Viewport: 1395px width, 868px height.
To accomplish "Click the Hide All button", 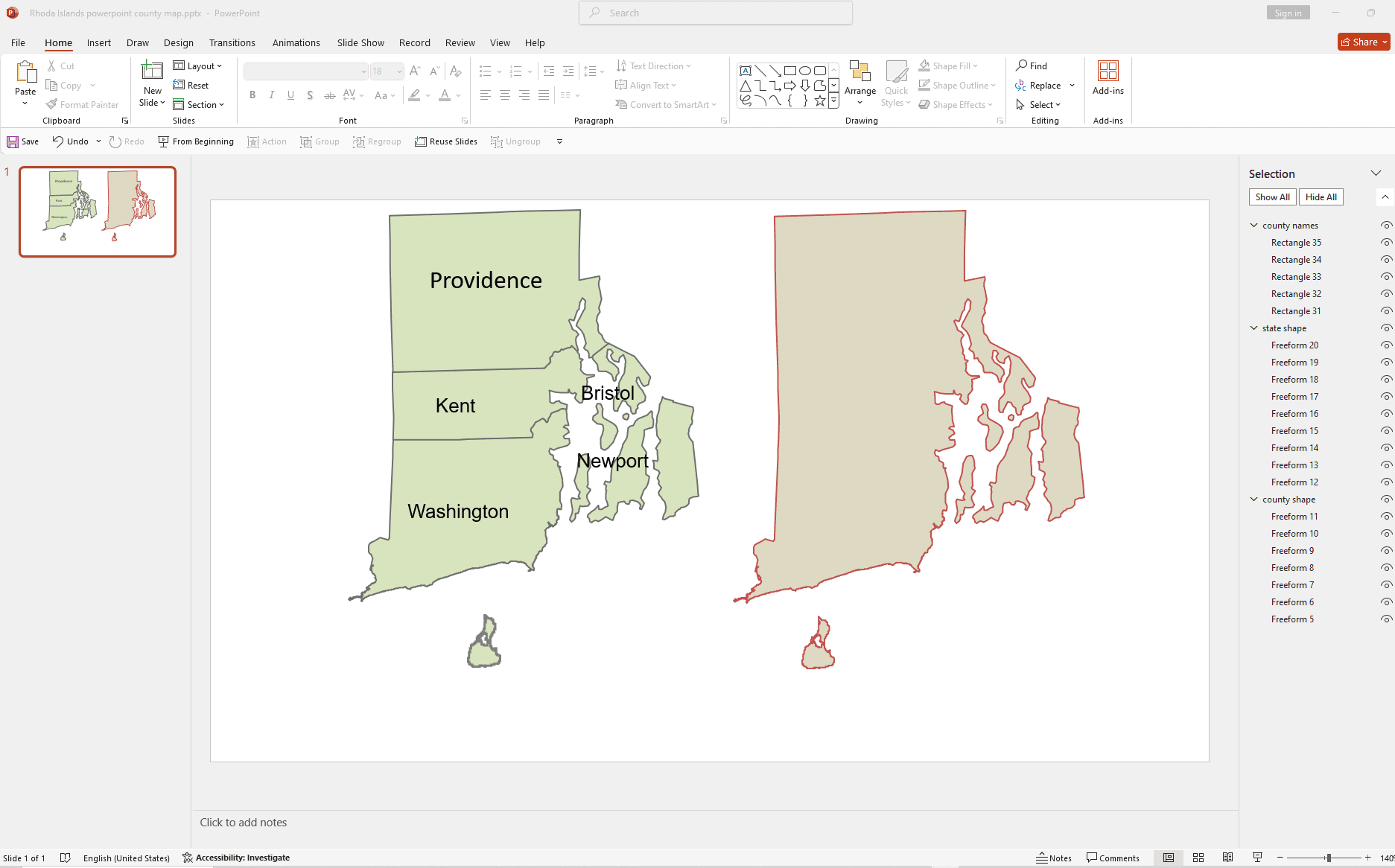I will click(x=1321, y=197).
